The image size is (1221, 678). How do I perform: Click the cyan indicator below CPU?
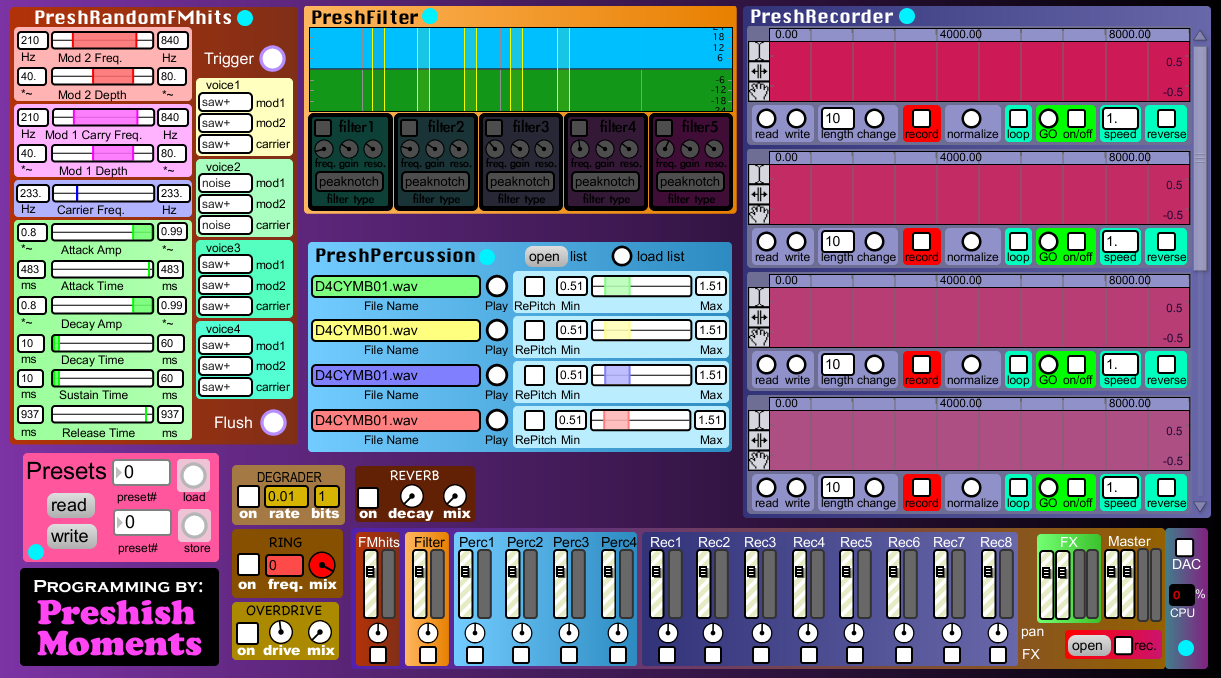point(1186,648)
